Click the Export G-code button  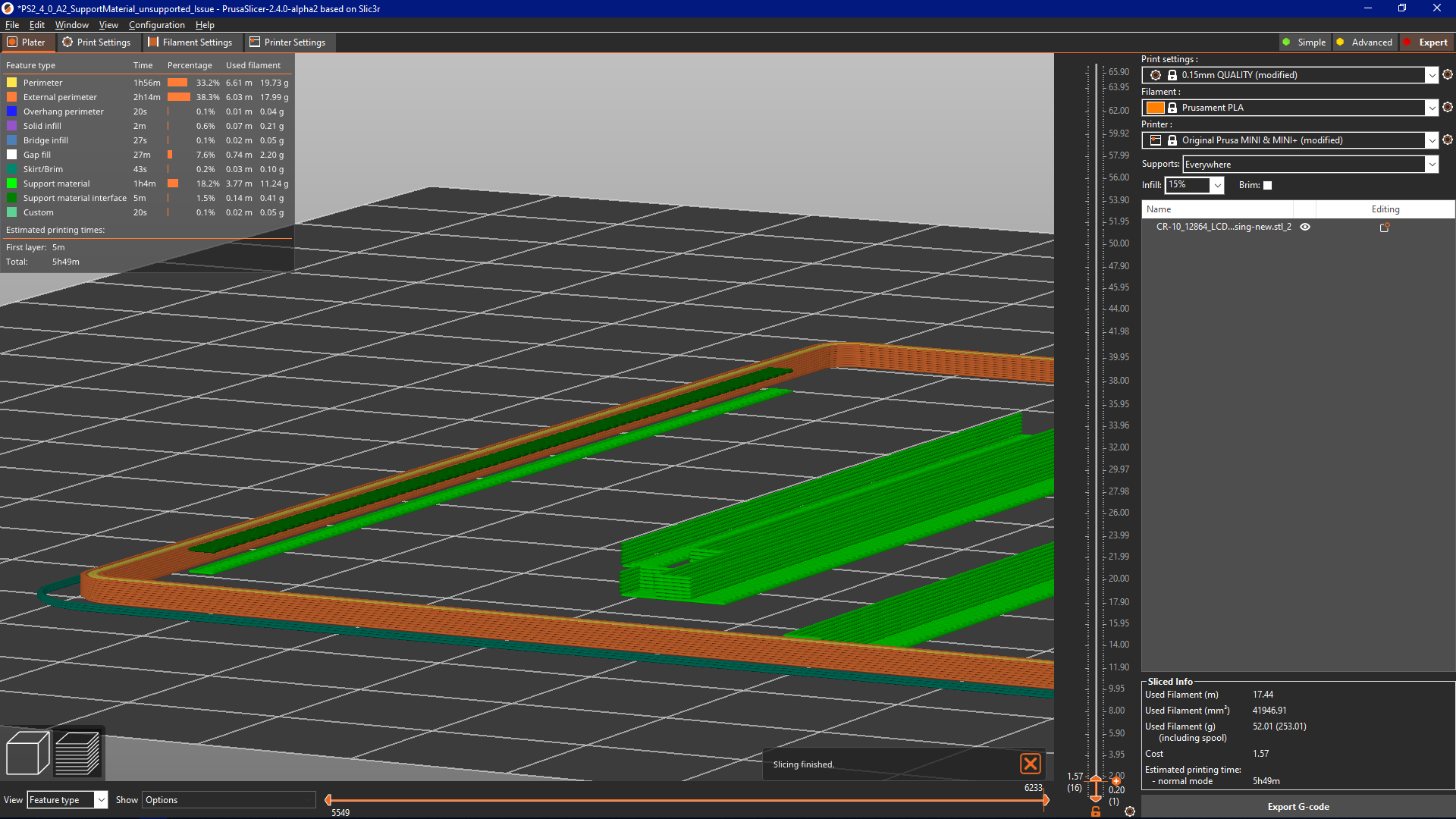coord(1298,806)
